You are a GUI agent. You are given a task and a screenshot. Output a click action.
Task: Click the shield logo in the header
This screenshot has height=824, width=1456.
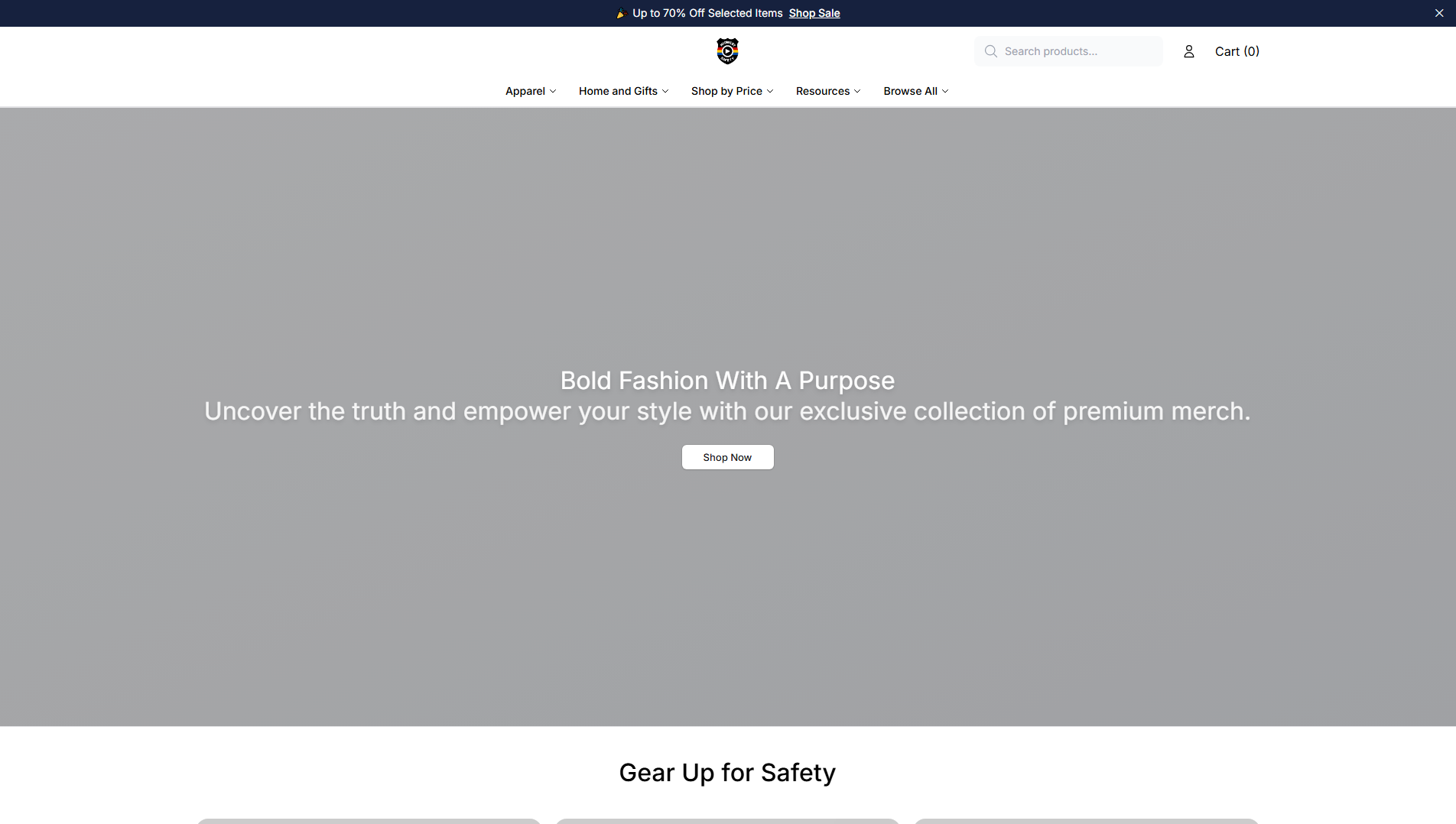[x=727, y=51]
